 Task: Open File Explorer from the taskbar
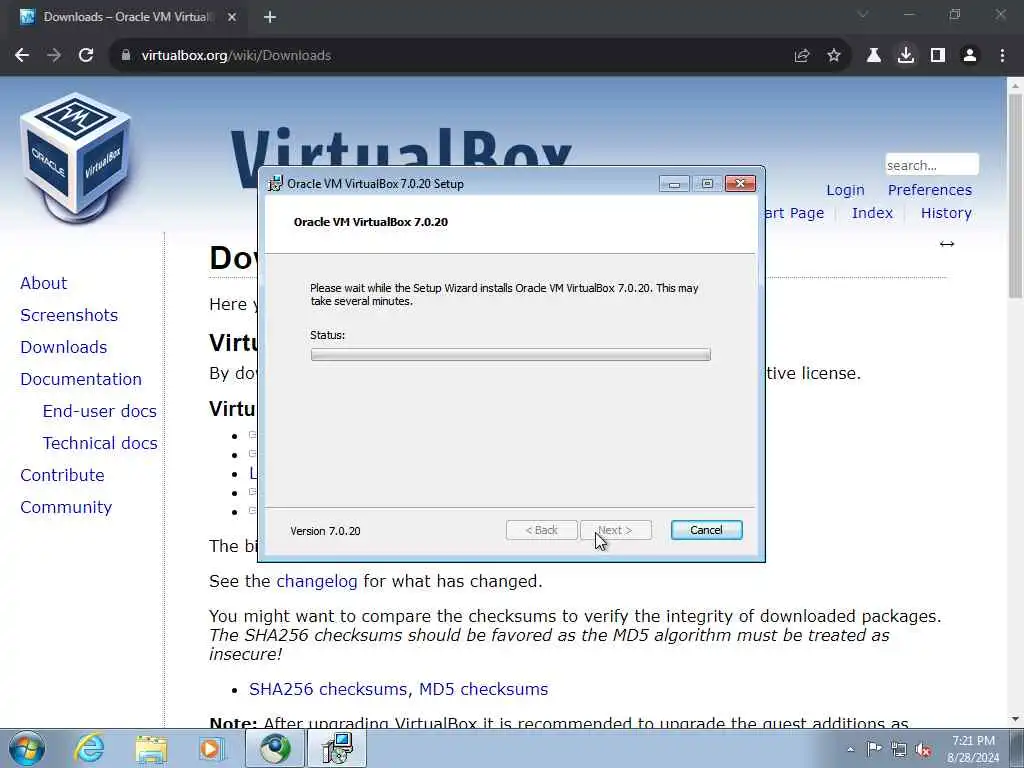point(151,748)
